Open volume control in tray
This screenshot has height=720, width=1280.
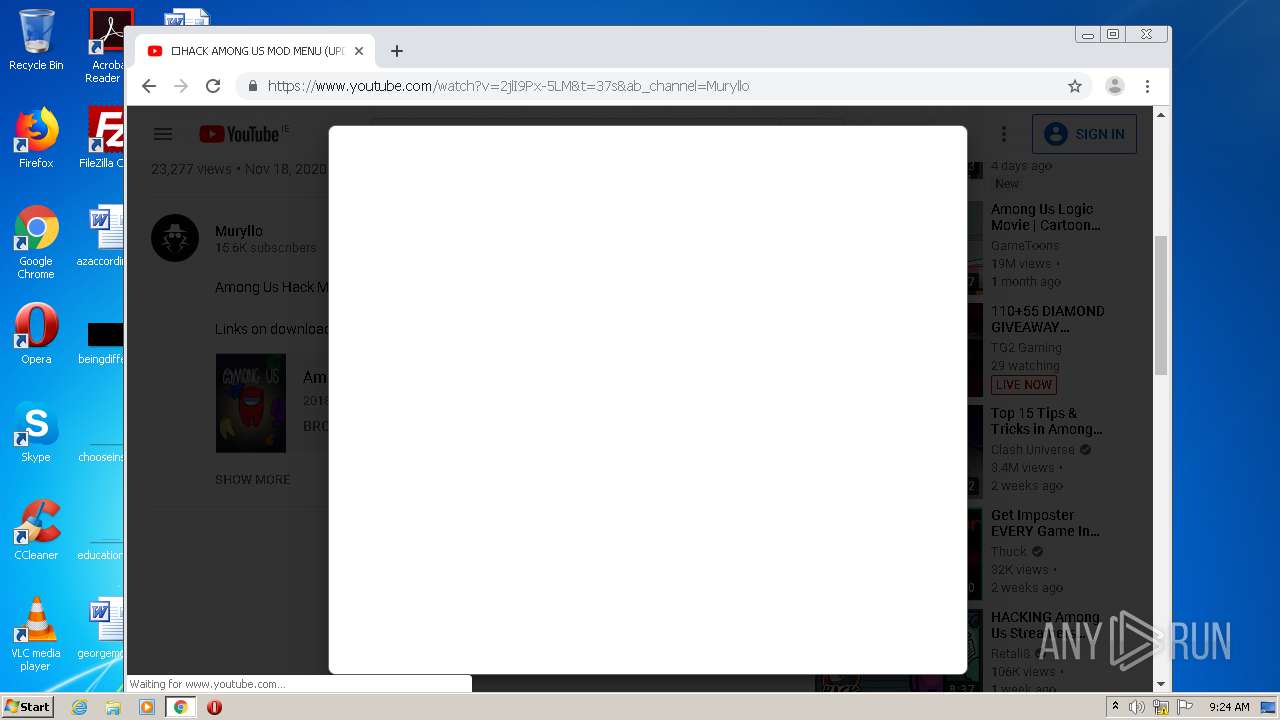pos(1137,707)
